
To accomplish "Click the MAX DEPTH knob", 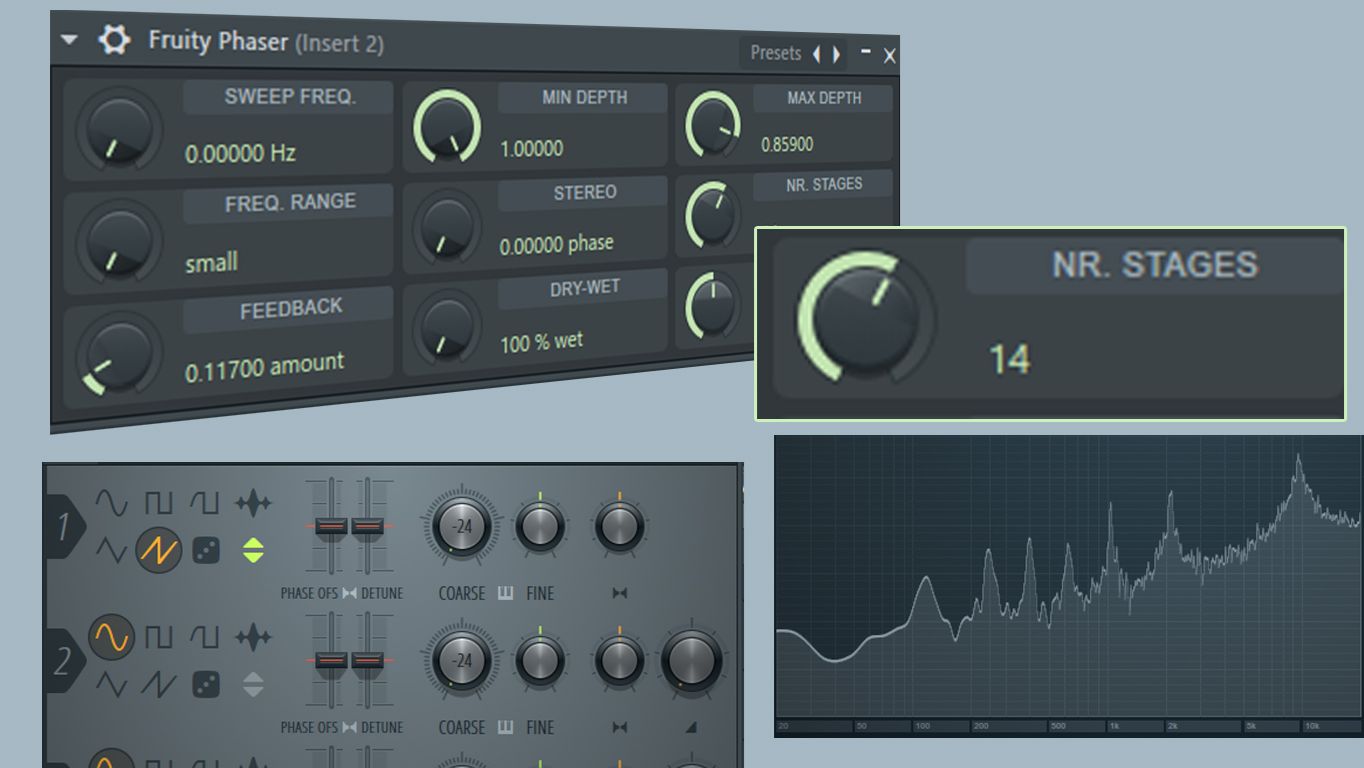I will click(713, 125).
